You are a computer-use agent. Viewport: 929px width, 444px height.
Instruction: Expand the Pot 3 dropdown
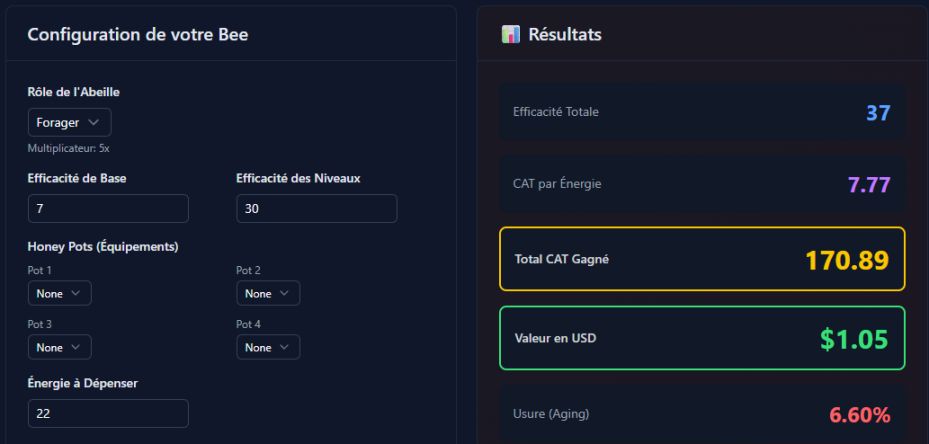pos(59,347)
